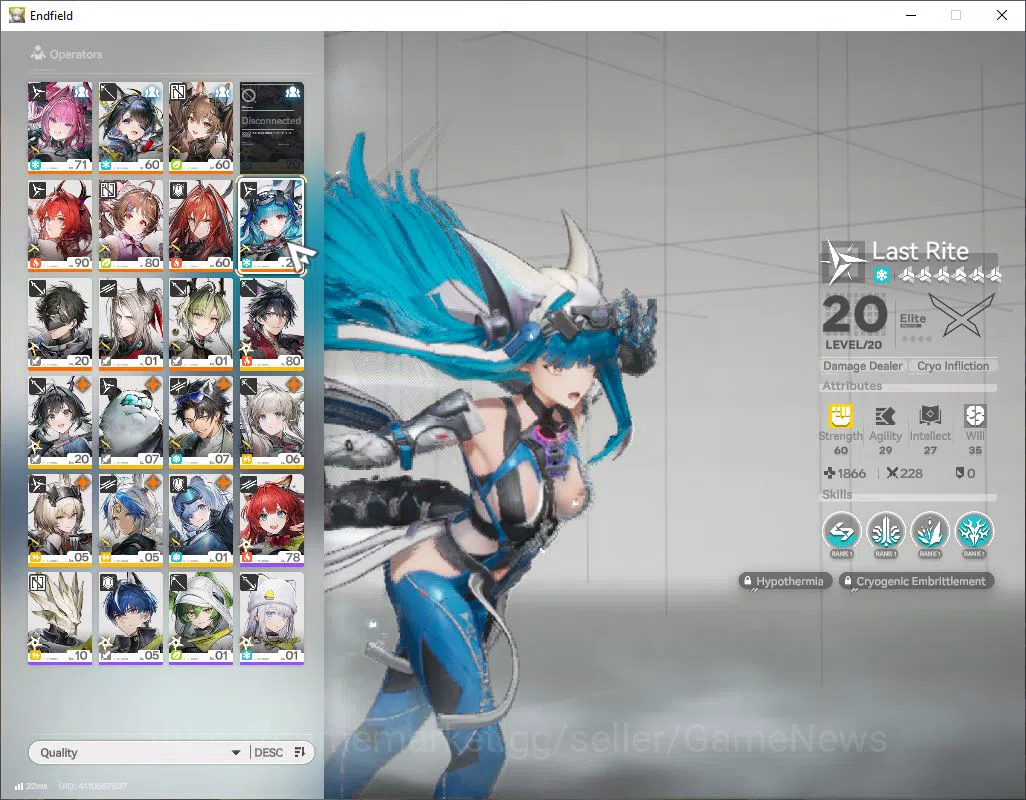The image size is (1026, 800).
Task: Select the spiky white creature level 10 operator
Action: [x=60, y=618]
